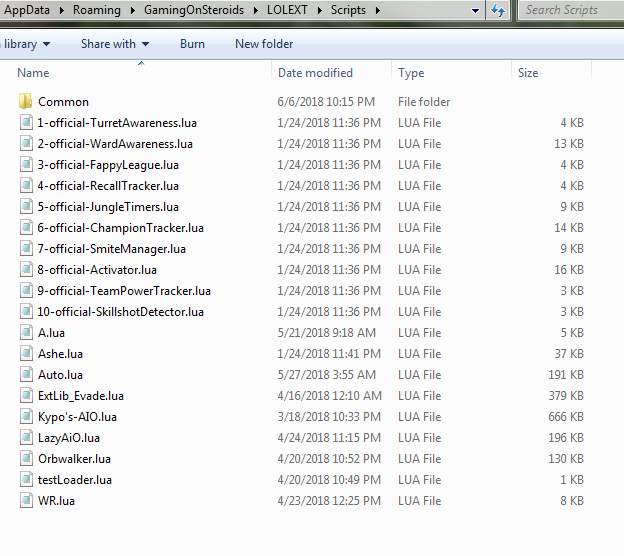
Task: Click the ExtLib_Evade.lua file icon
Action: [26, 396]
